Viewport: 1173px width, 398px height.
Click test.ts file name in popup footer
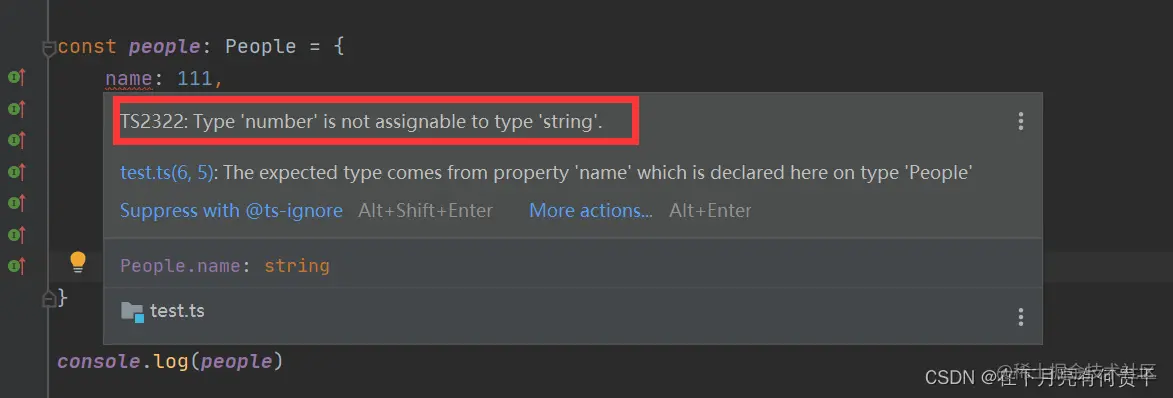[177, 311]
